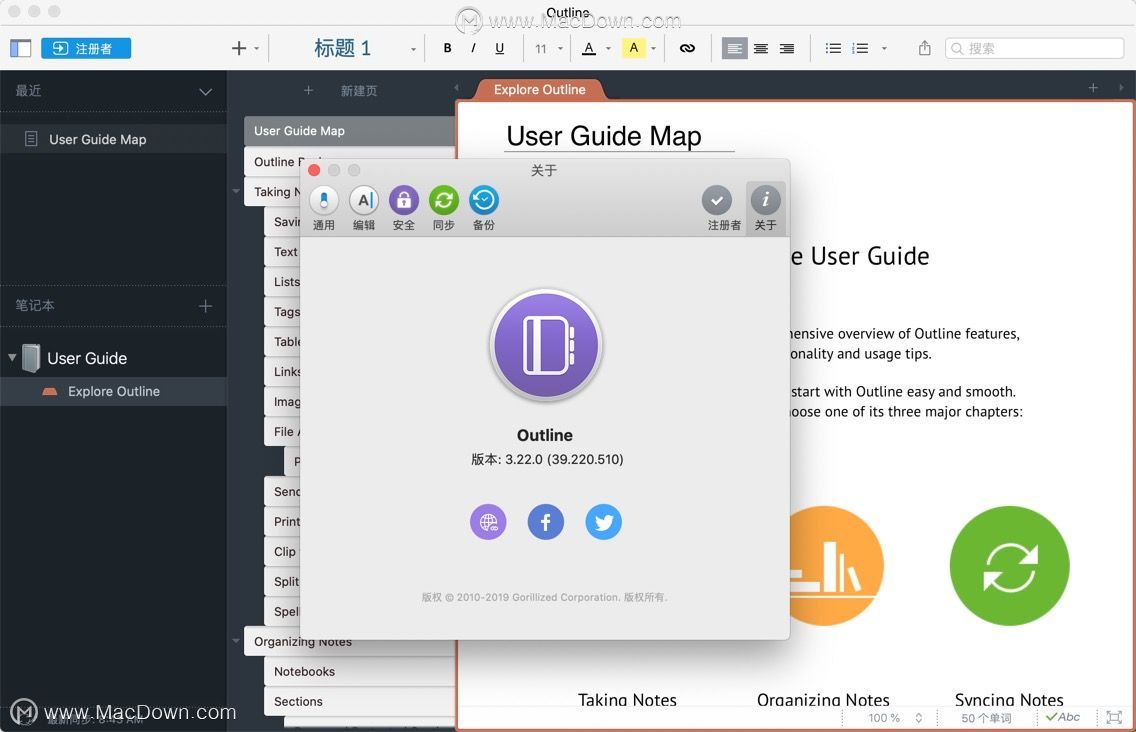Switch to the Explore Outline section tab

539,89
